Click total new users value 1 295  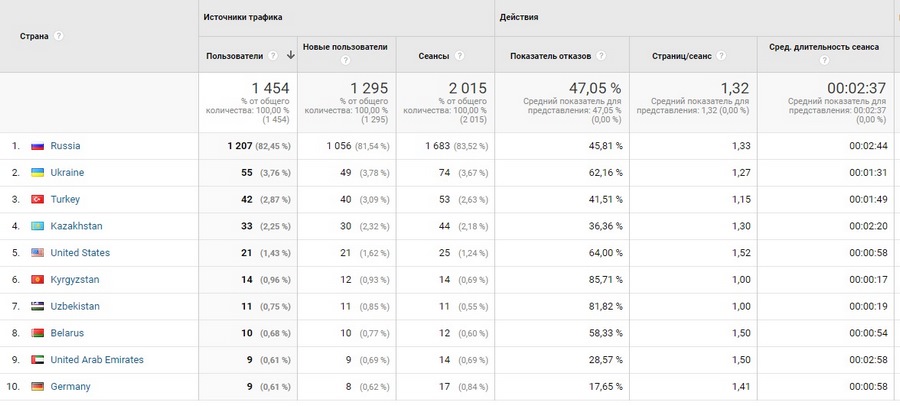pos(369,88)
